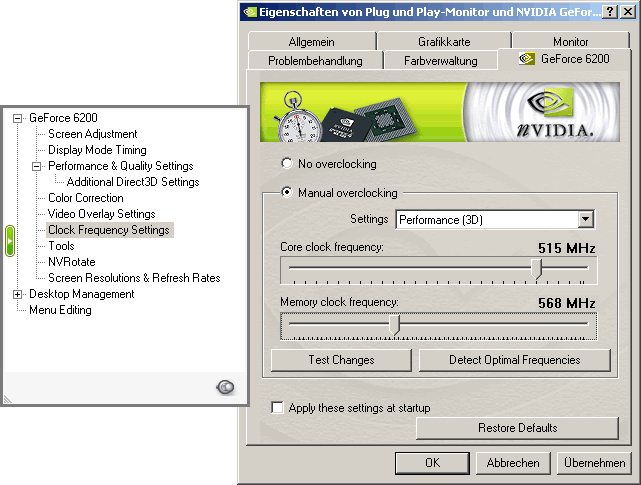
Task: Click the green side-panel toggle handle
Action: (10, 241)
